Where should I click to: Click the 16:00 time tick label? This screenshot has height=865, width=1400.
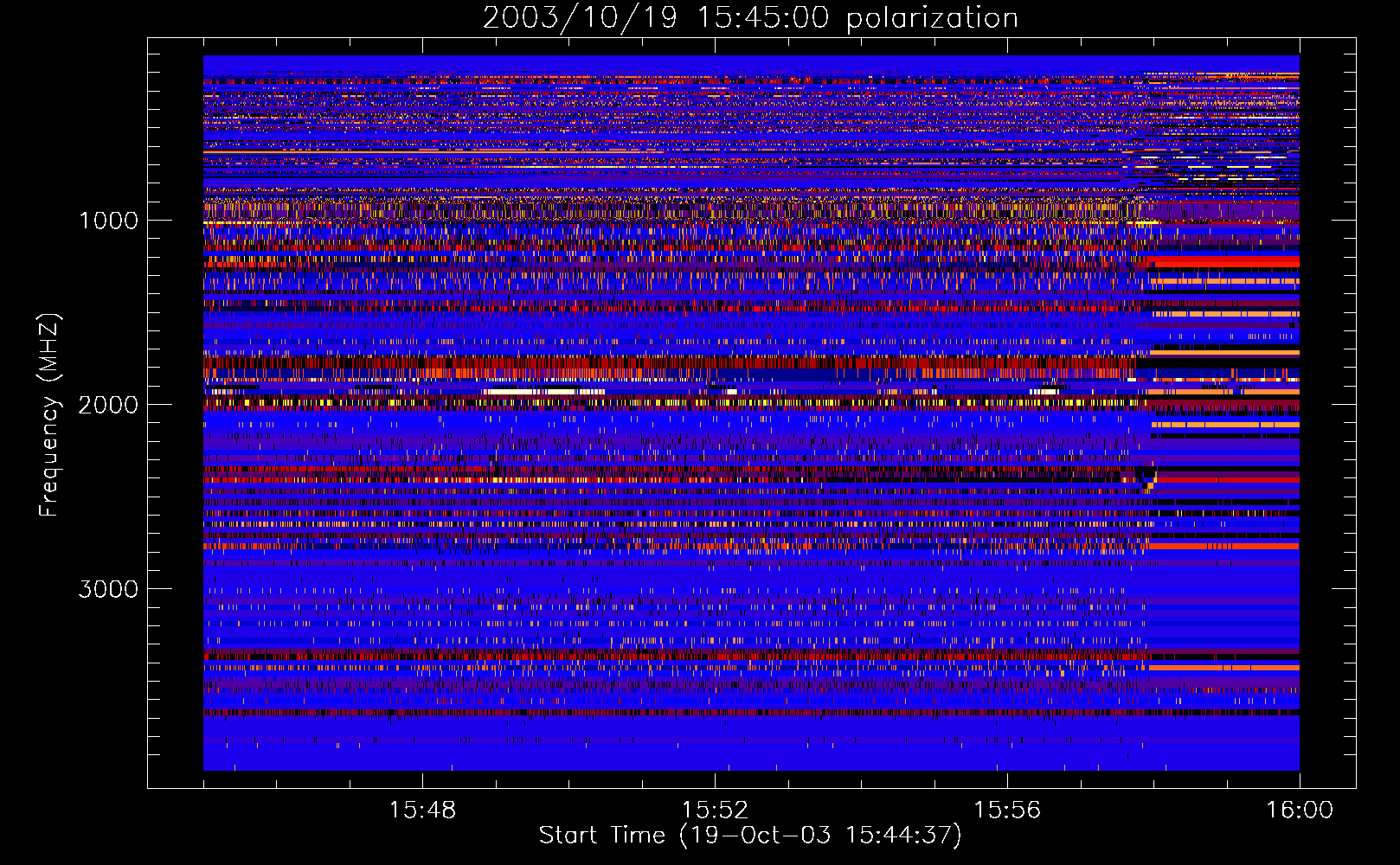click(x=1300, y=811)
